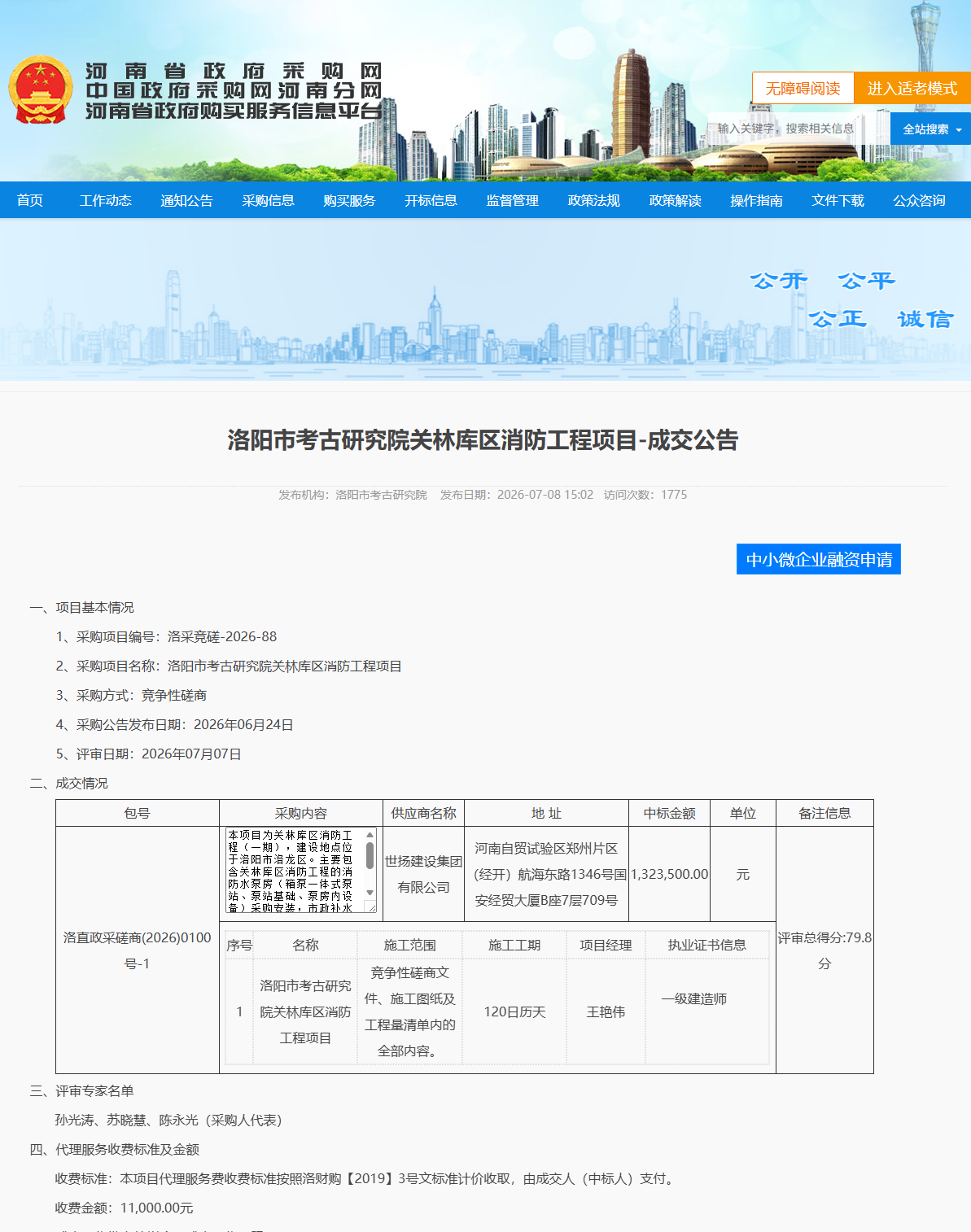Click bid amount 1,323,500.00 cell
Viewport: 971px width, 1232px height.
[669, 874]
